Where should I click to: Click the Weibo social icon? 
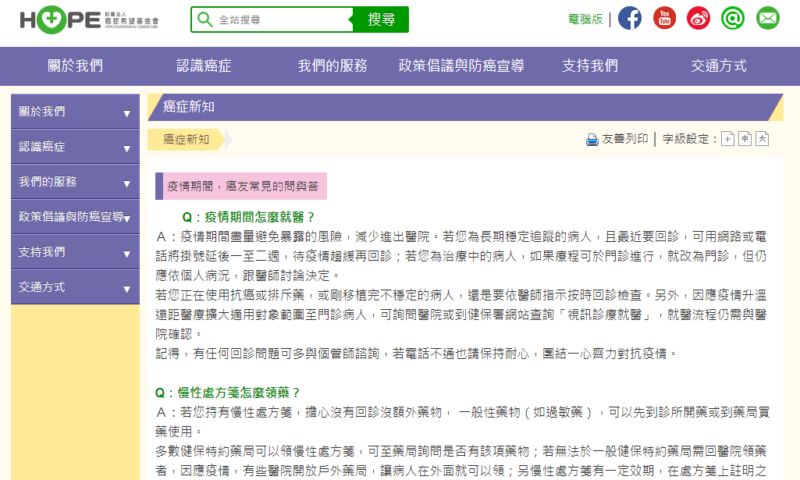(x=698, y=18)
